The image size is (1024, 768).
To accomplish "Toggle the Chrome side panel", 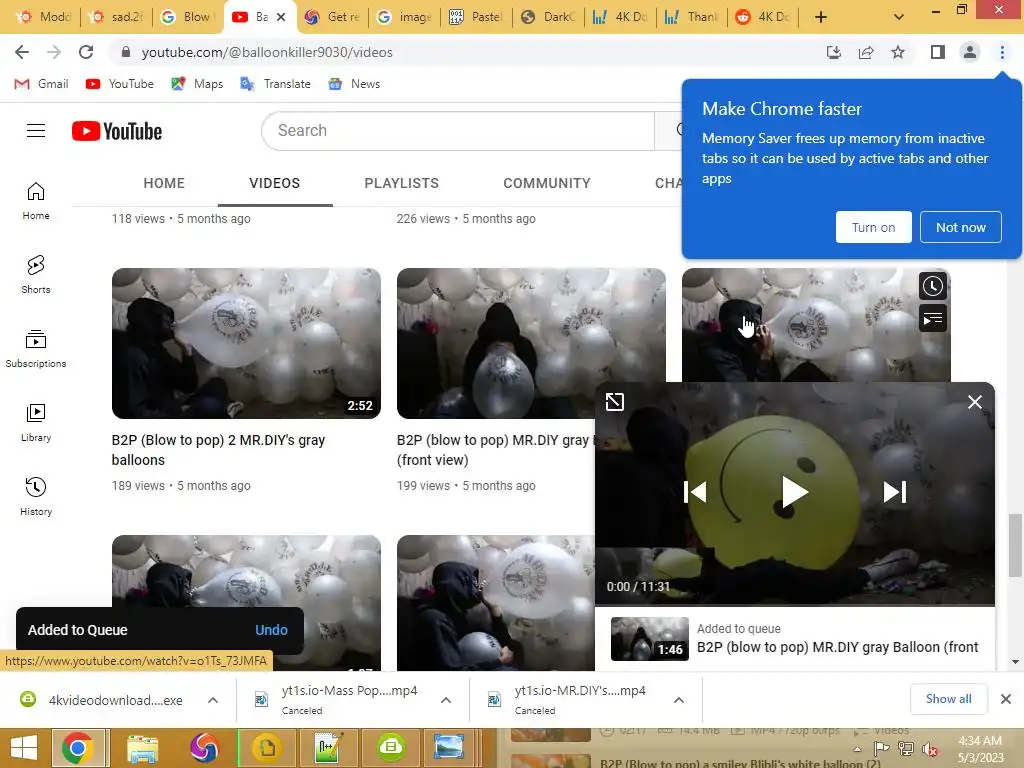I will click(x=938, y=52).
